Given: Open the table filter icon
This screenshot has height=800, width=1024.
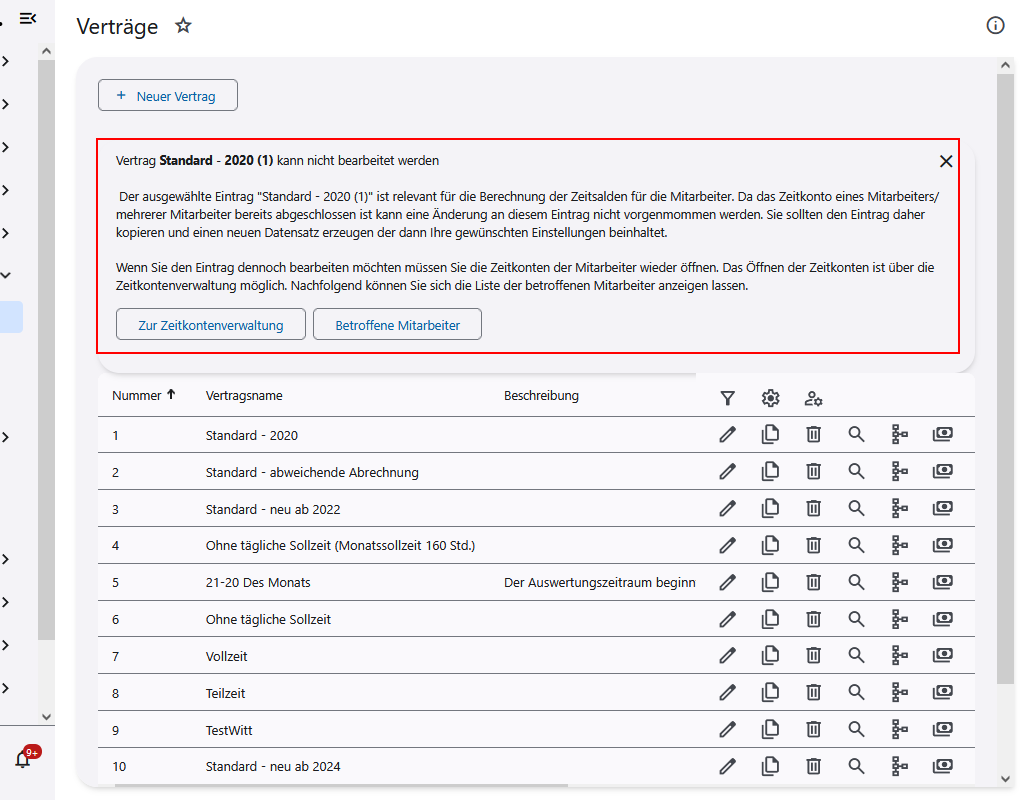Looking at the screenshot, I should tap(727, 398).
